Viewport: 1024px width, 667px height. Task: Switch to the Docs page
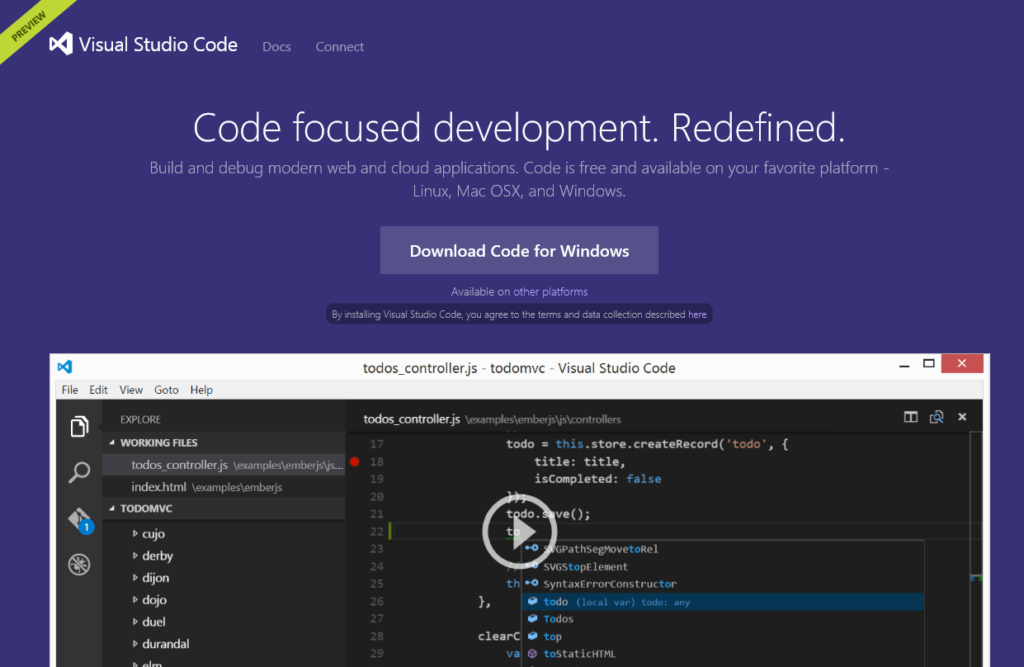tap(276, 46)
